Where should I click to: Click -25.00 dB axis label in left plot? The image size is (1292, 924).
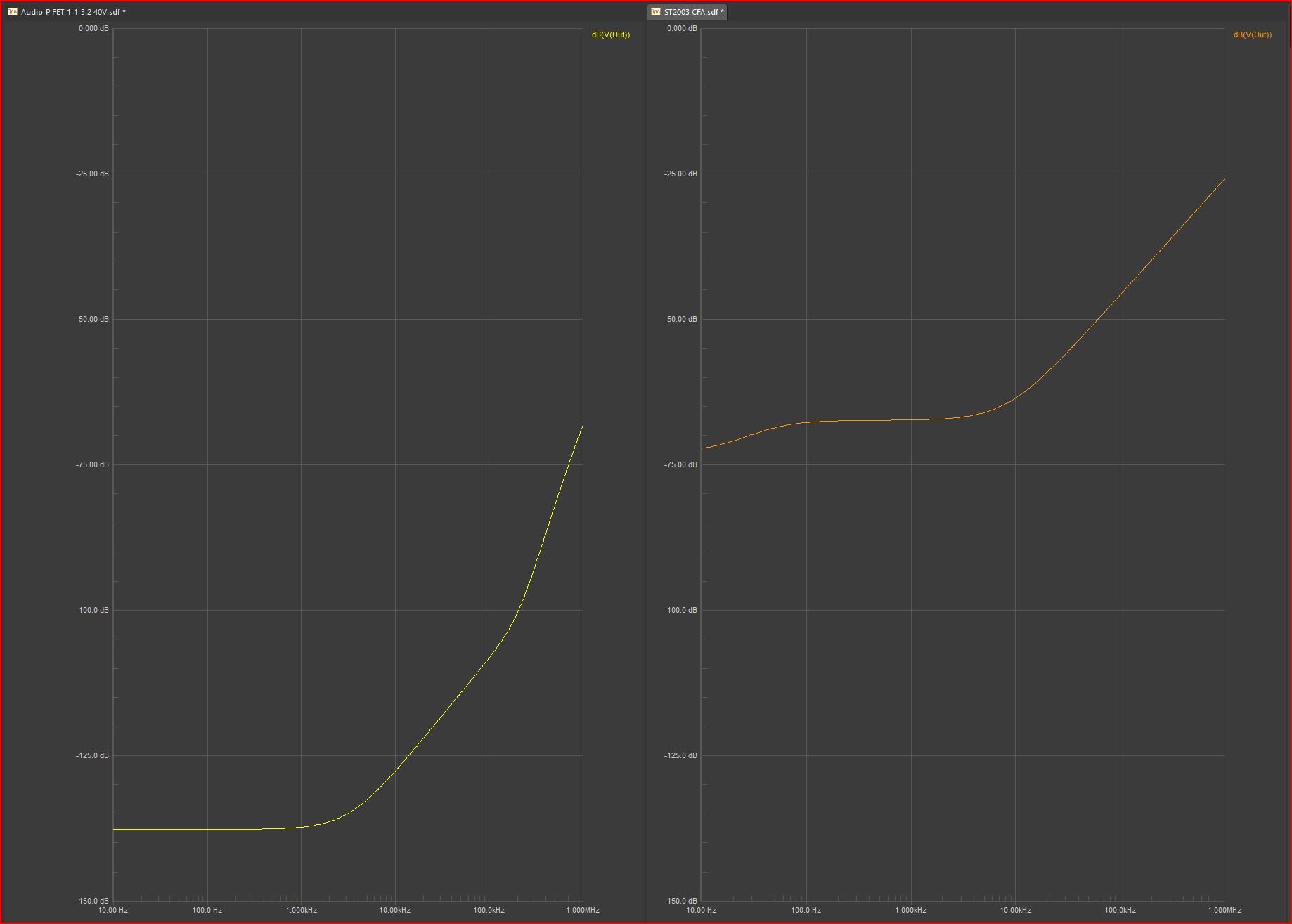tap(92, 174)
